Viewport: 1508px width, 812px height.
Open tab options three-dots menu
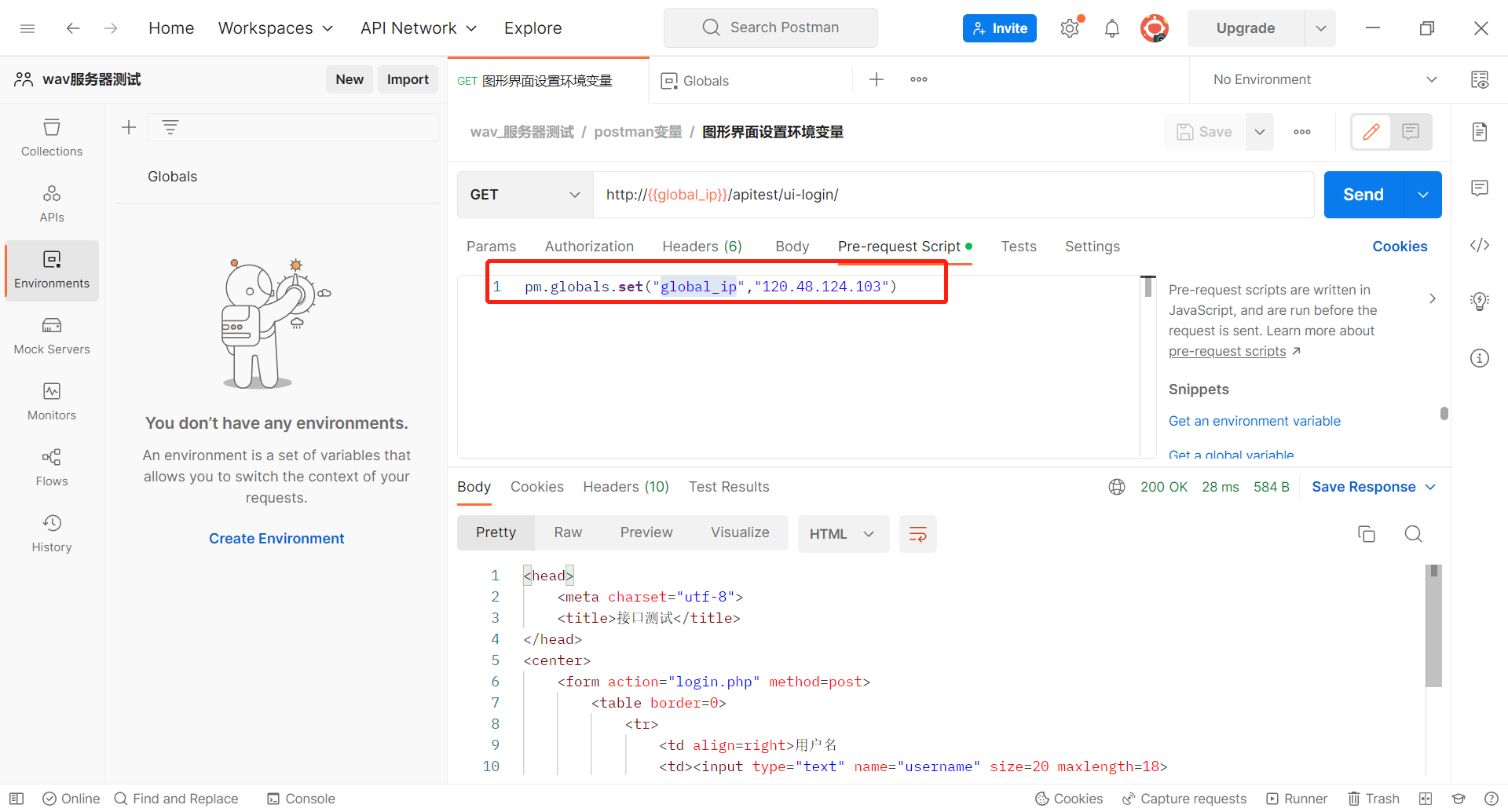[919, 79]
